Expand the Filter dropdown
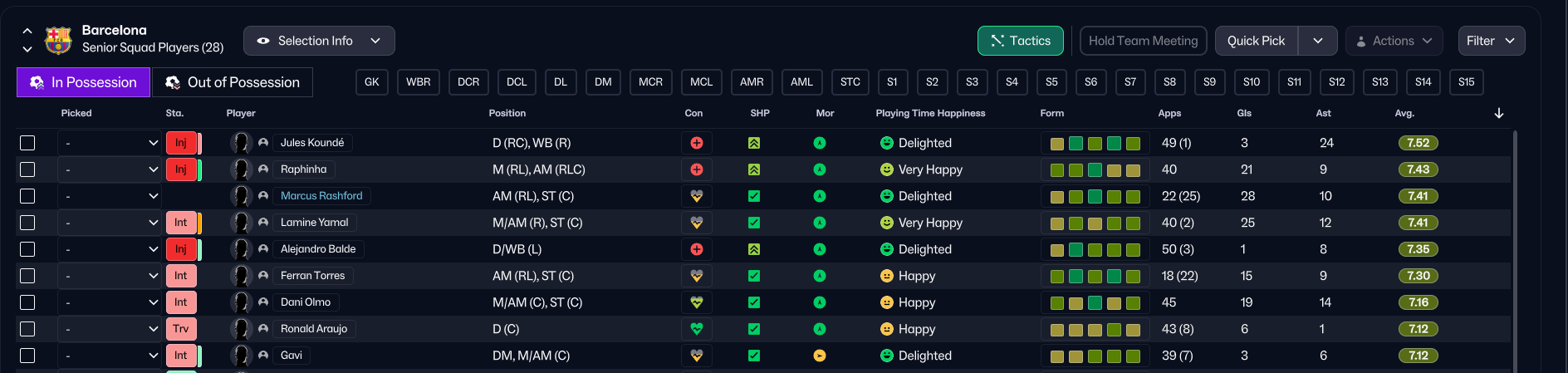This screenshot has height=373, width=1568. tap(1491, 41)
